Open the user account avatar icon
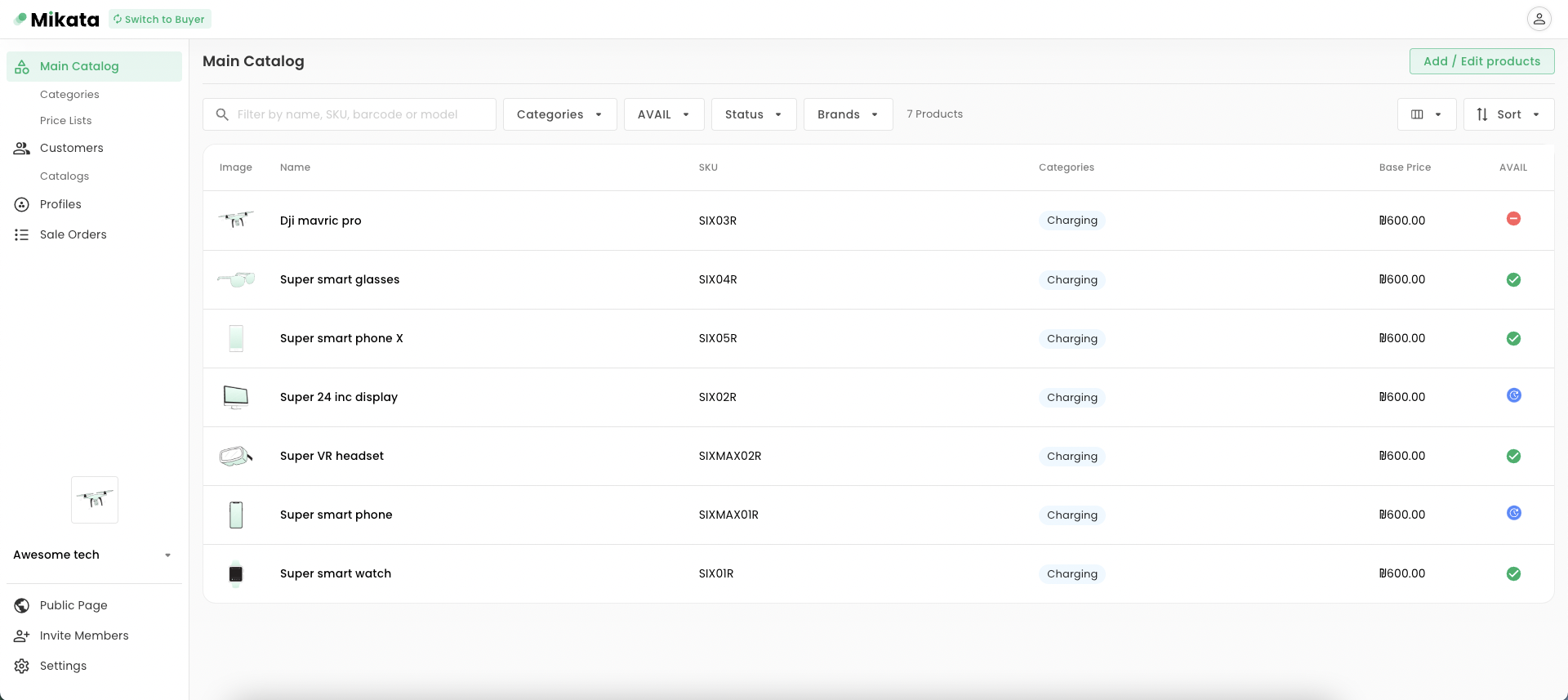 pyautogui.click(x=1539, y=19)
